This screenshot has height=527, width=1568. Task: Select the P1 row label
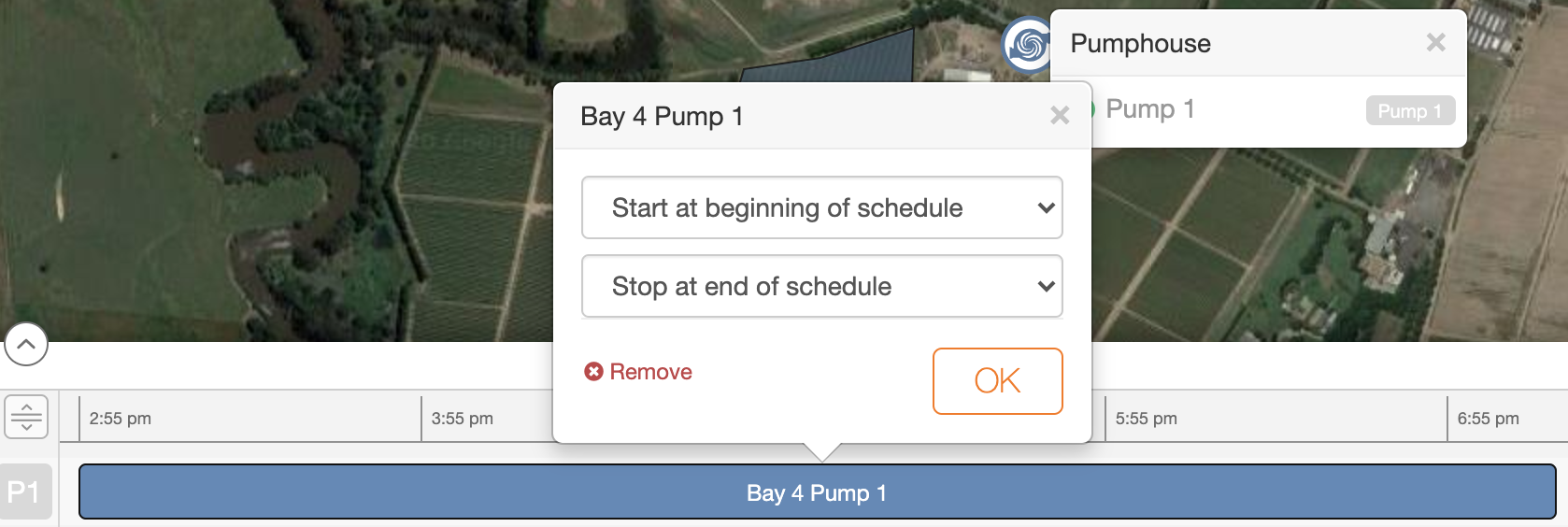tap(24, 491)
